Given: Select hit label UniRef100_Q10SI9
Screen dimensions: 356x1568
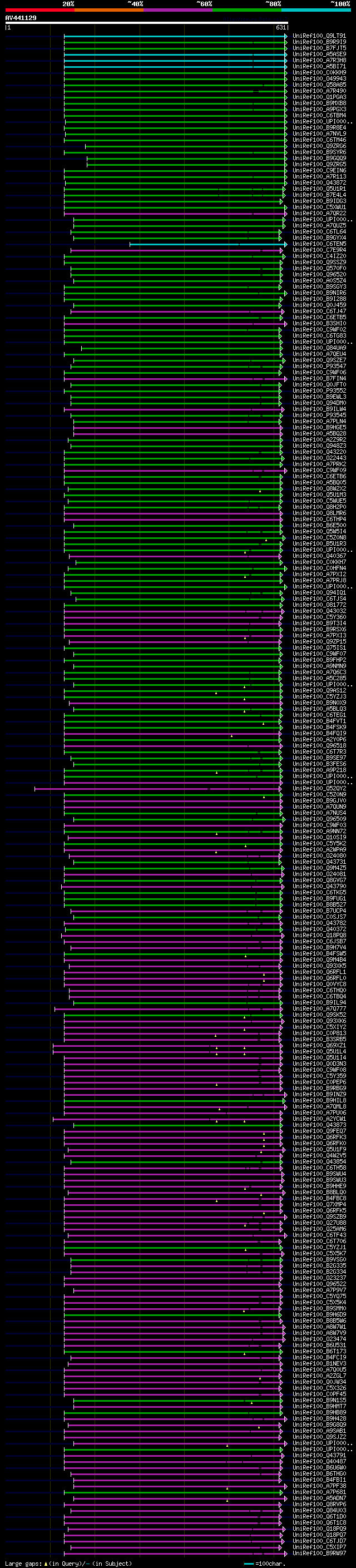Looking at the screenshot, I should pos(319,838).
